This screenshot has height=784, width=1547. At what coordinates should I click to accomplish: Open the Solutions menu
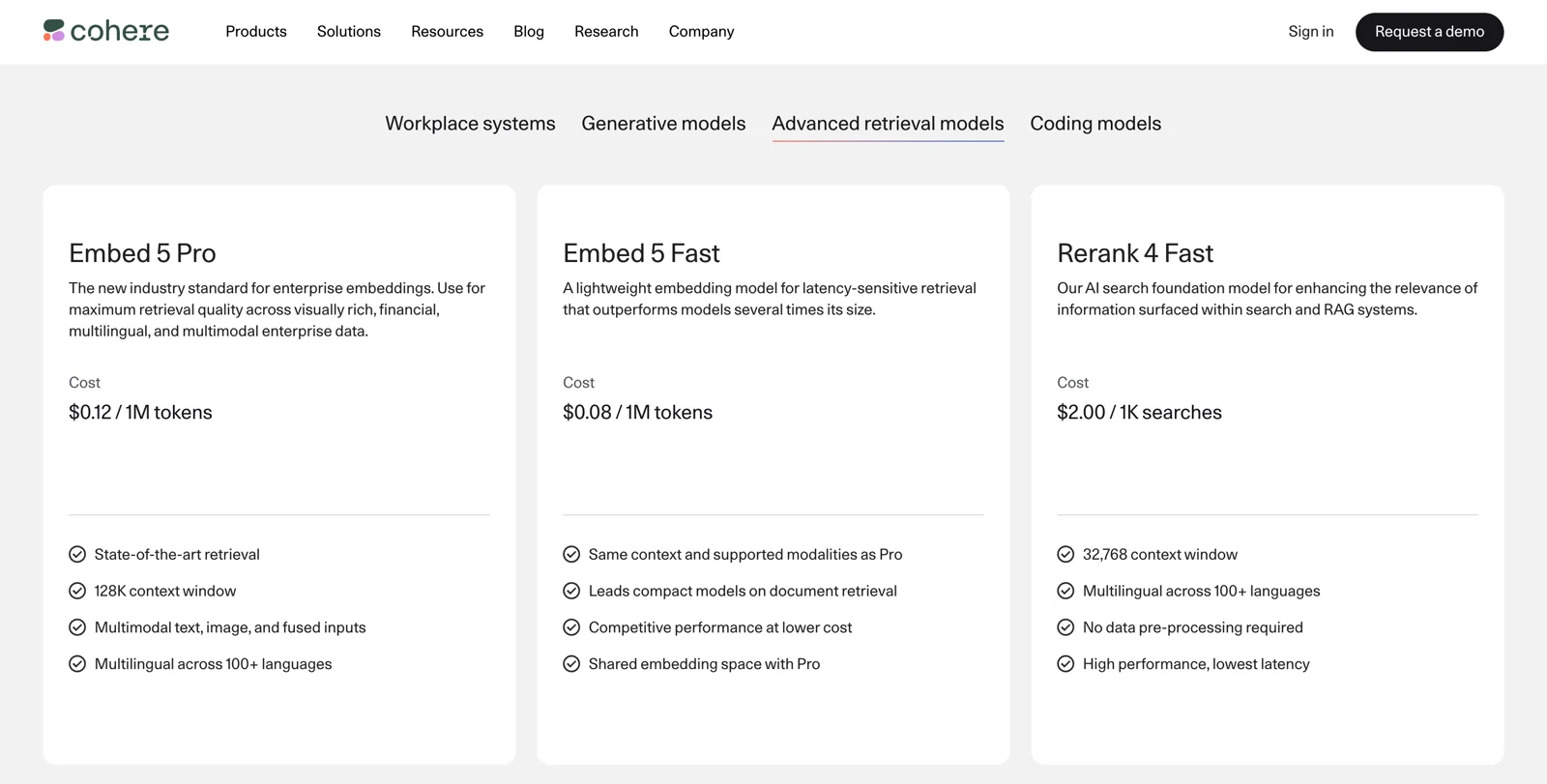(x=349, y=32)
